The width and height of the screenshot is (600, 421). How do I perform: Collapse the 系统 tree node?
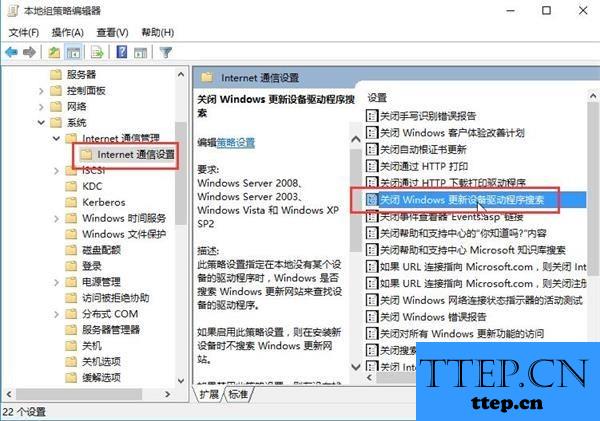(x=41, y=122)
